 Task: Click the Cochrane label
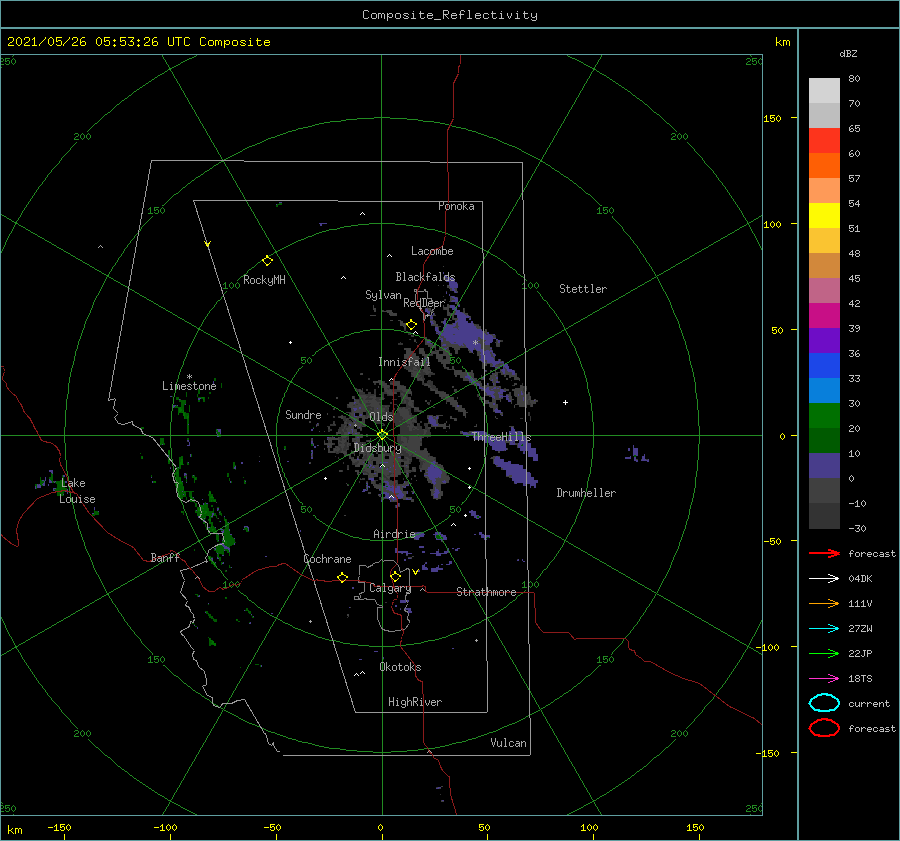click(x=327, y=559)
